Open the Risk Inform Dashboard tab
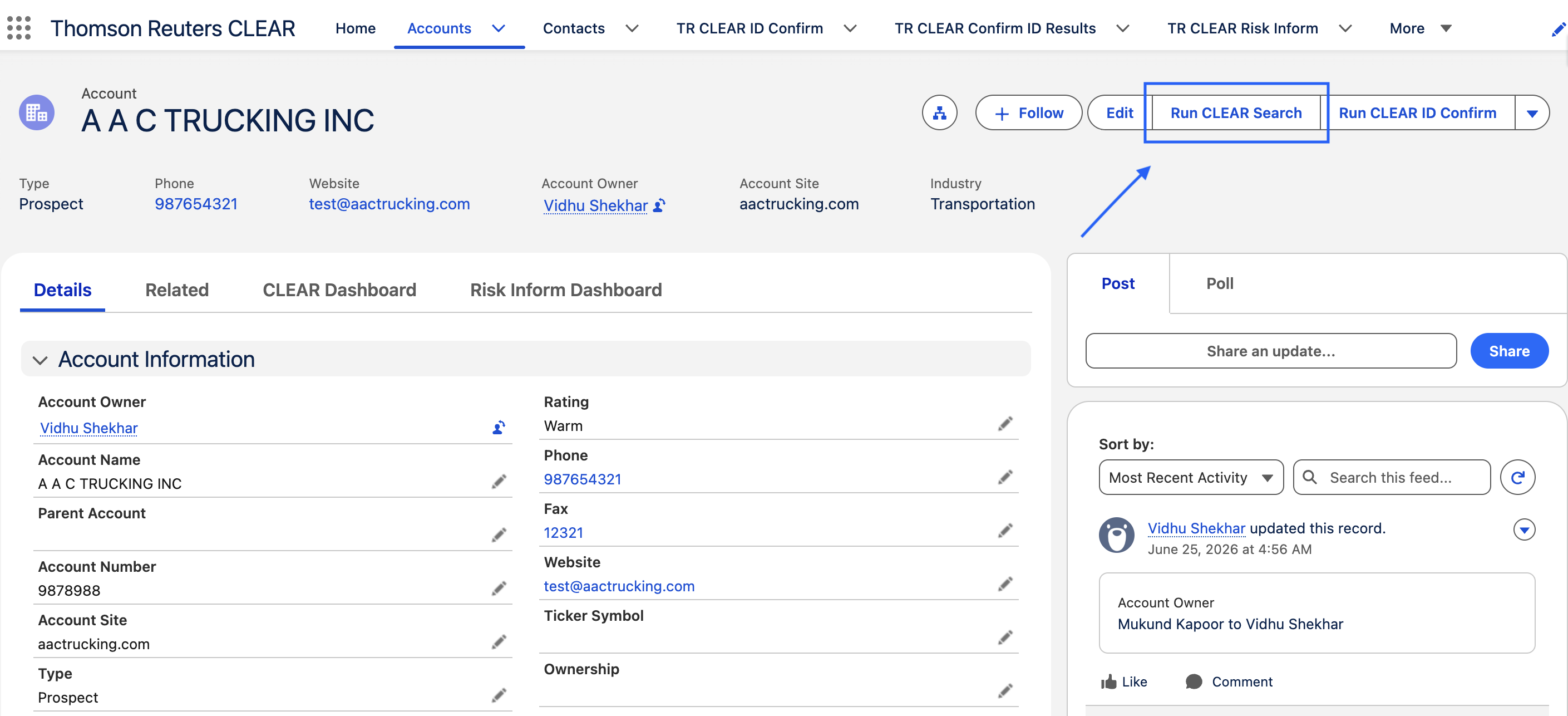1568x716 pixels. pos(565,290)
